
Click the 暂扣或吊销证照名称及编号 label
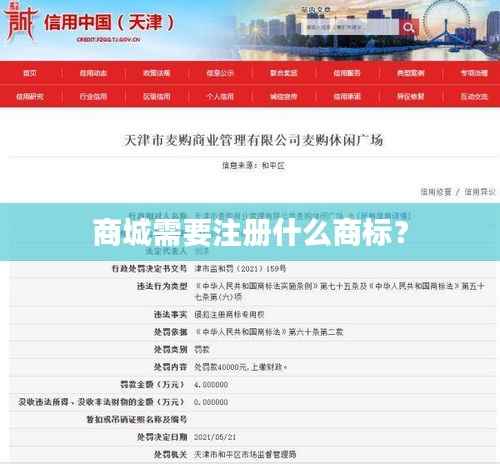137,420
